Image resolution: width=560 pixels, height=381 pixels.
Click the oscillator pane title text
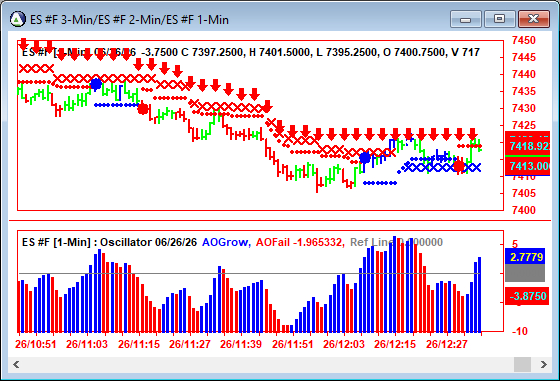click(x=109, y=242)
